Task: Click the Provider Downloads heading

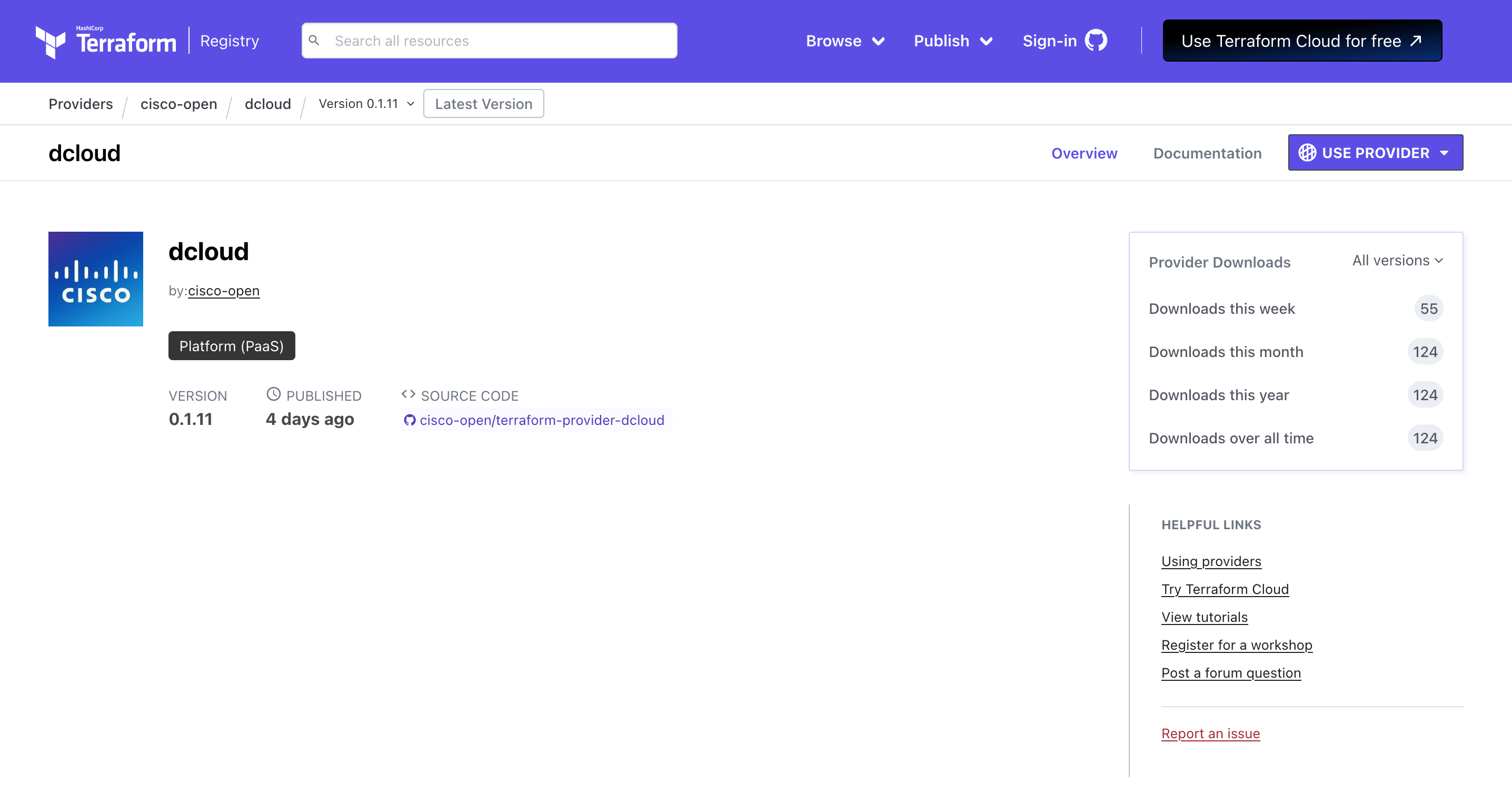Action: click(x=1220, y=262)
